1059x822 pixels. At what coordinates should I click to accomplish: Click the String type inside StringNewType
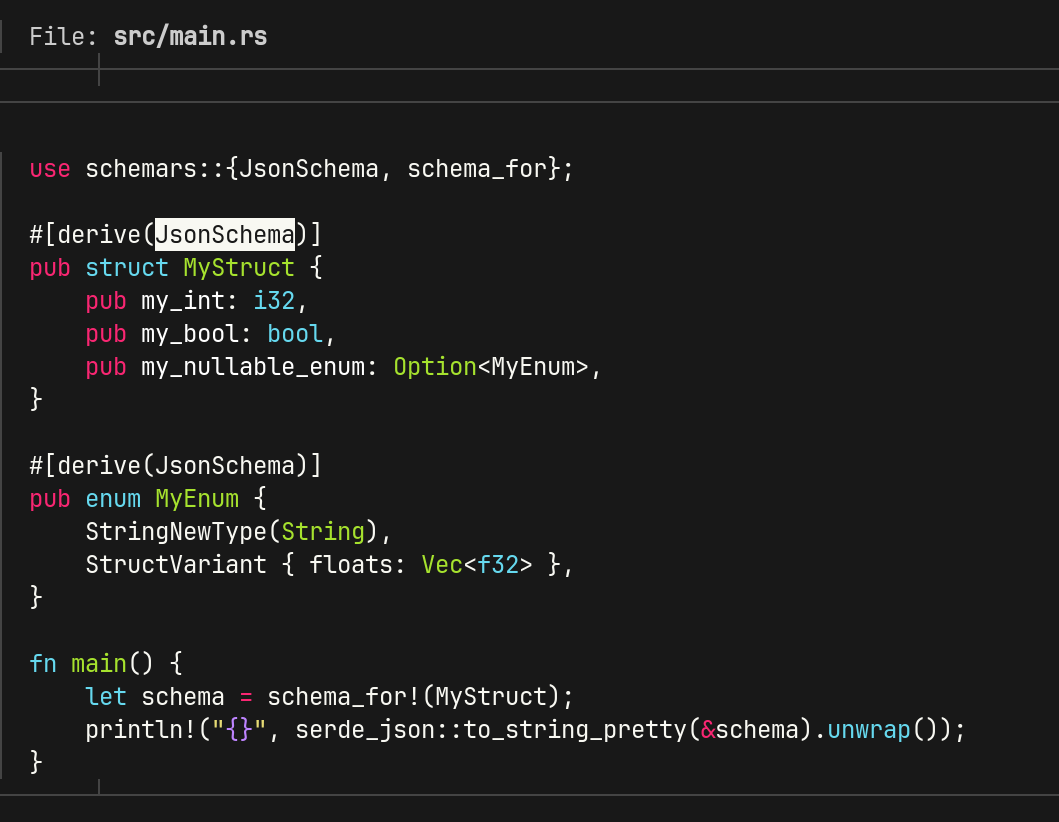[323, 531]
